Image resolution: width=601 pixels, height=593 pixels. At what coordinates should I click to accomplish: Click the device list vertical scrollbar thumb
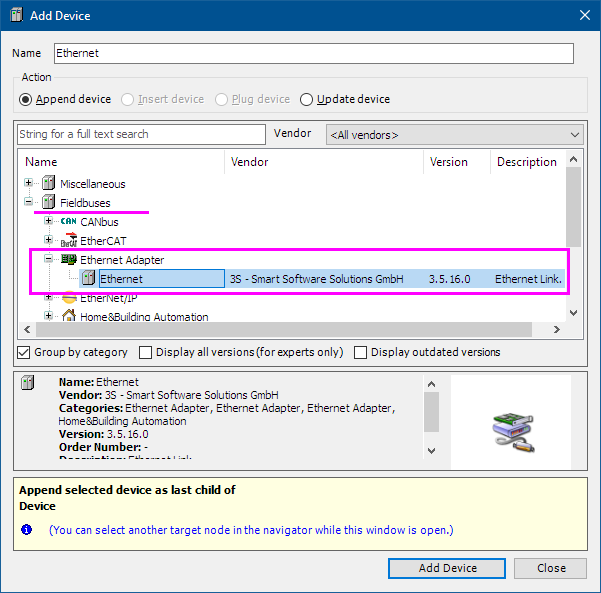(573, 207)
